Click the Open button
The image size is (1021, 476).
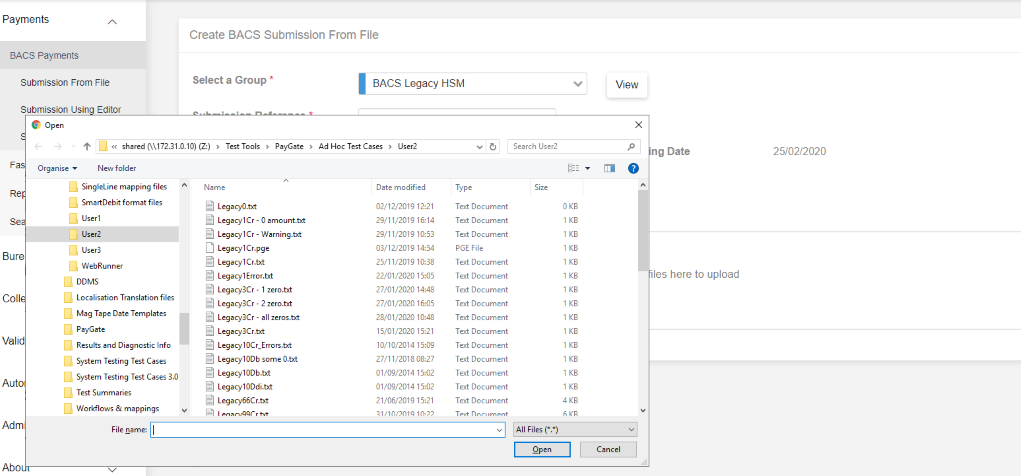(542, 449)
